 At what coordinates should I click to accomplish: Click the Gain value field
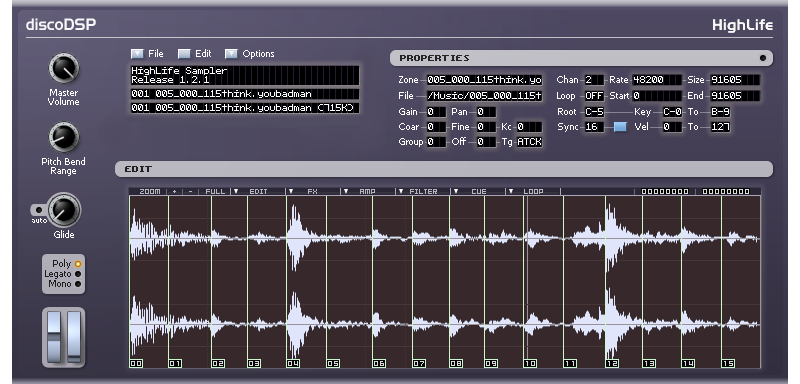tap(436, 112)
